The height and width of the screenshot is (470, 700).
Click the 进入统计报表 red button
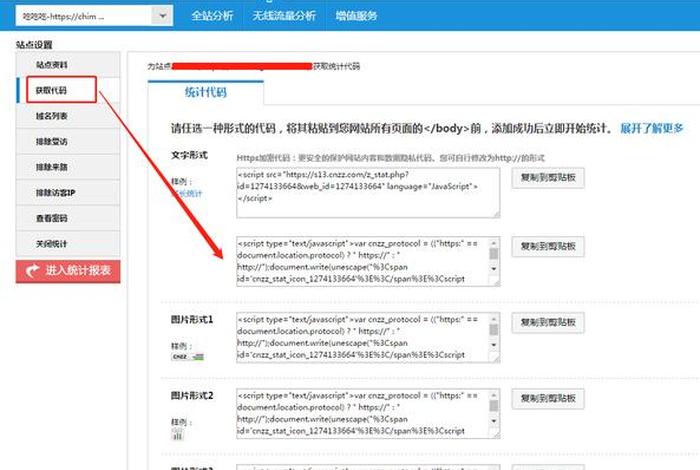tap(68, 271)
